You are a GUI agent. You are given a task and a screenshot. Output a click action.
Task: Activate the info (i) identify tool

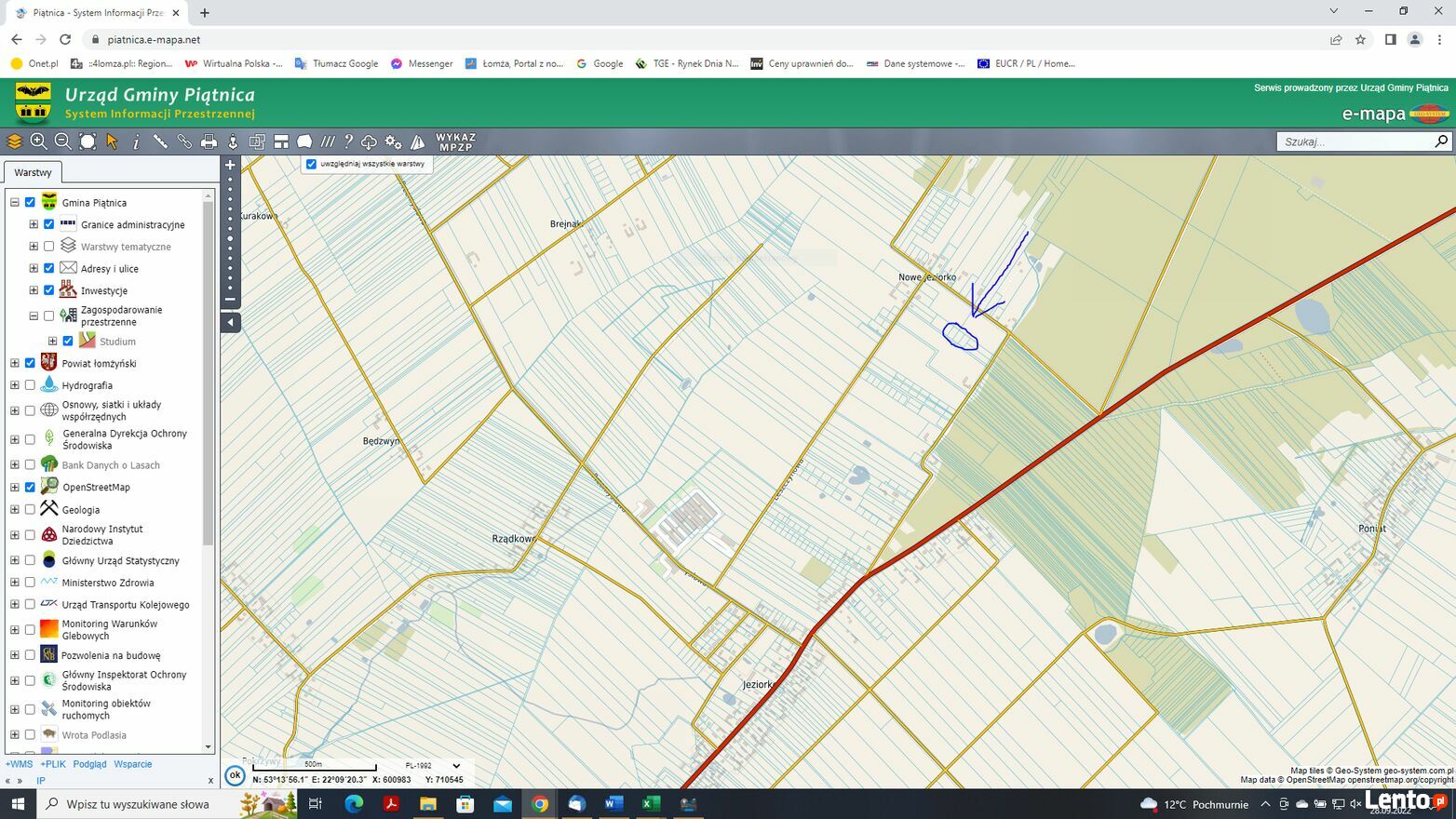click(136, 141)
